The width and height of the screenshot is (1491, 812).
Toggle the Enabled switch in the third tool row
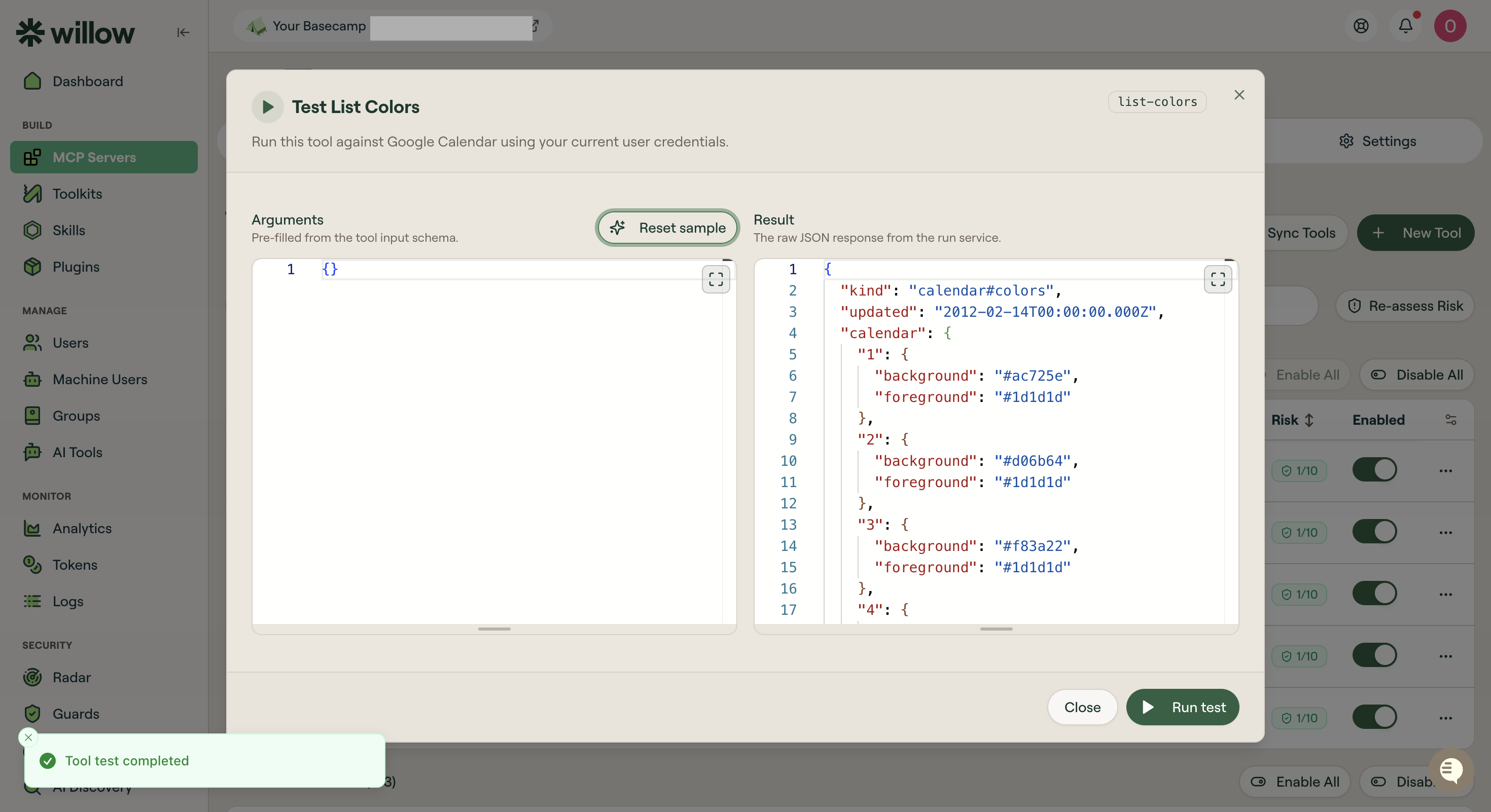click(x=1375, y=594)
